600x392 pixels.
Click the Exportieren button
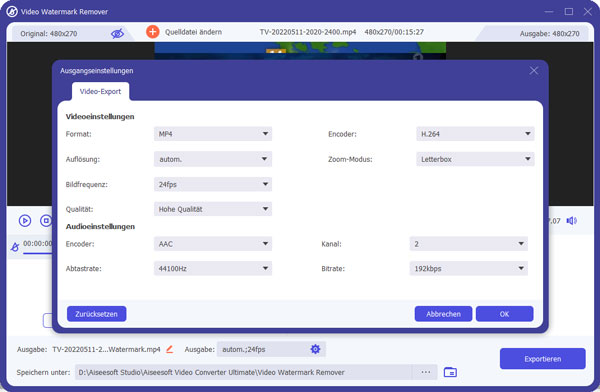tap(543, 359)
